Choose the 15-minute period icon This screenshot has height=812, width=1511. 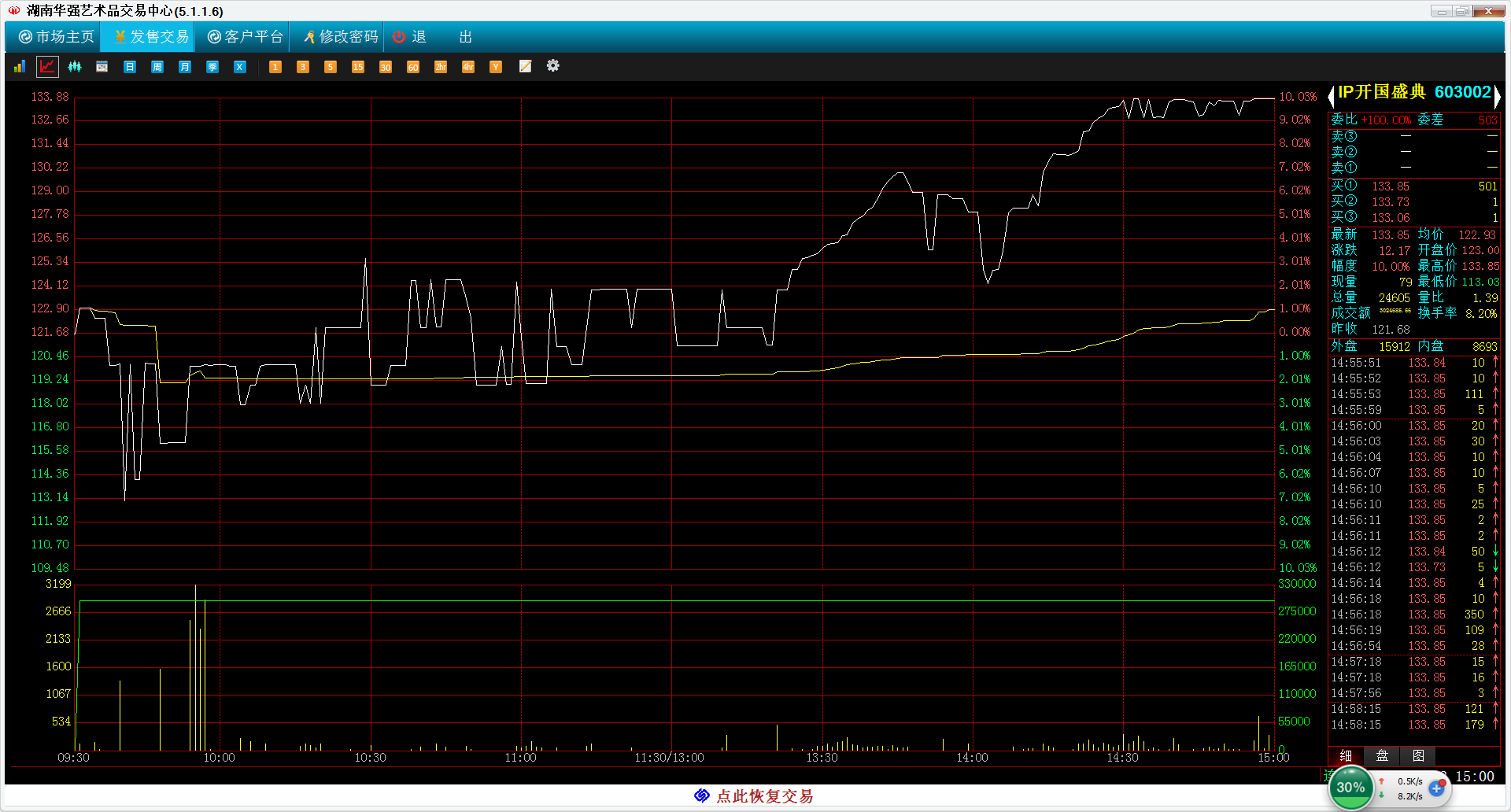358,67
